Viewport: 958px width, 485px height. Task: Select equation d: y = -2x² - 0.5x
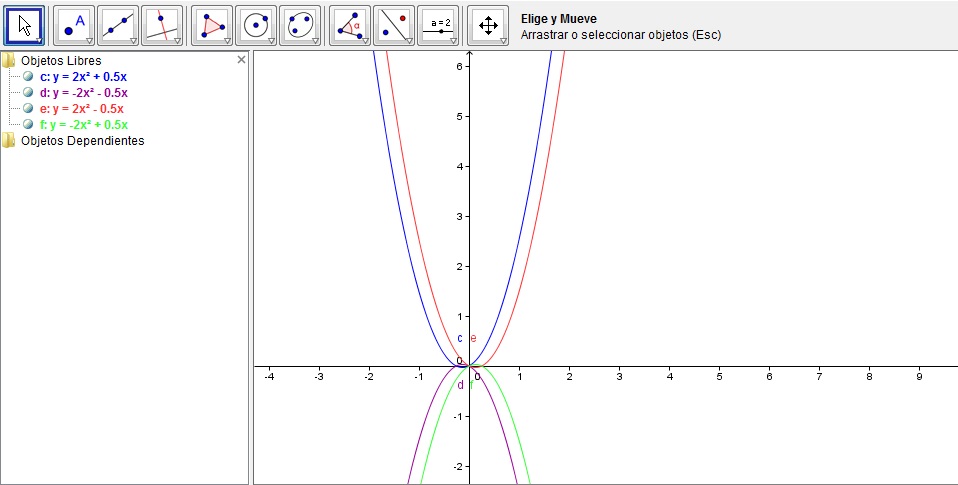pos(84,93)
